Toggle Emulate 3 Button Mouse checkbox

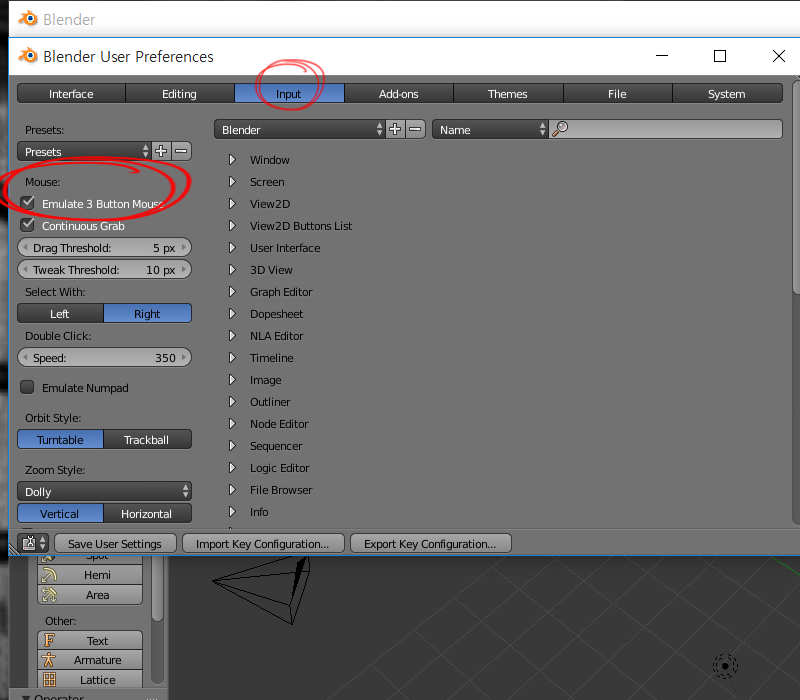tap(28, 203)
